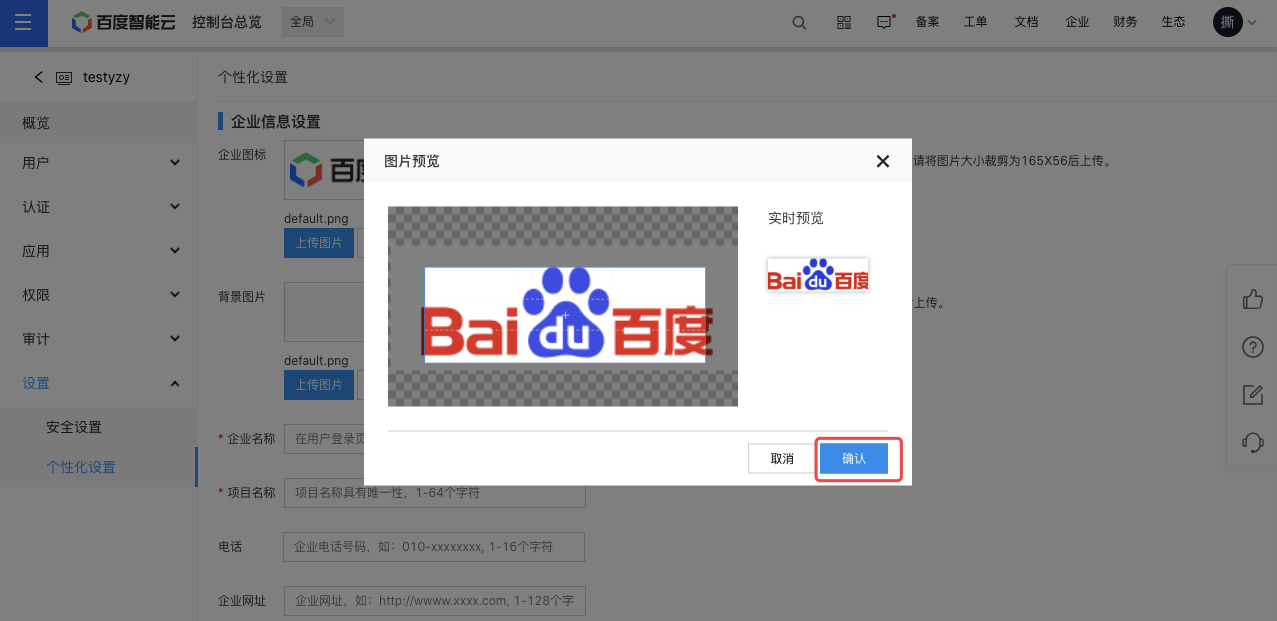The width and height of the screenshot is (1277, 621).
Task: Click 上传图片 under 企业图标
Action: [x=319, y=243]
